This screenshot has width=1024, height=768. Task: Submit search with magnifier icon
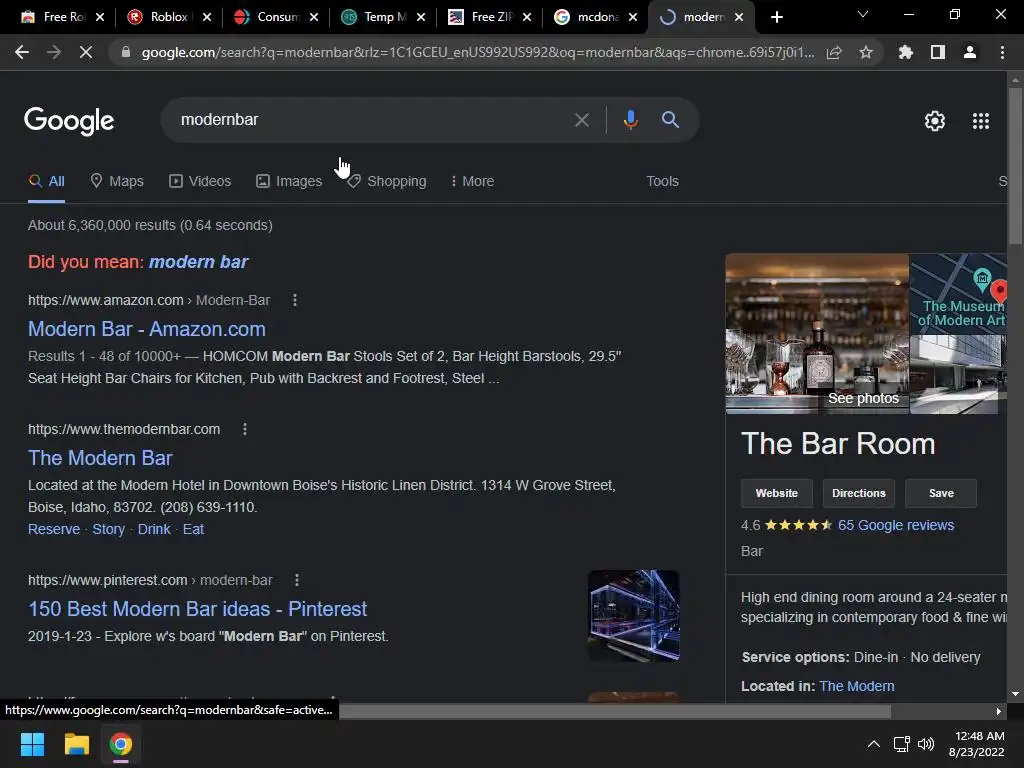point(670,120)
